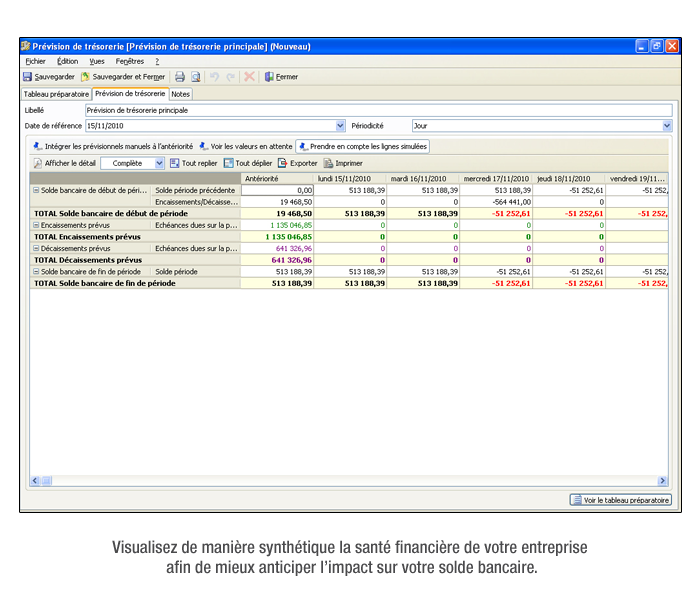Click Voir le tableau préparatoire button

(x=620, y=500)
